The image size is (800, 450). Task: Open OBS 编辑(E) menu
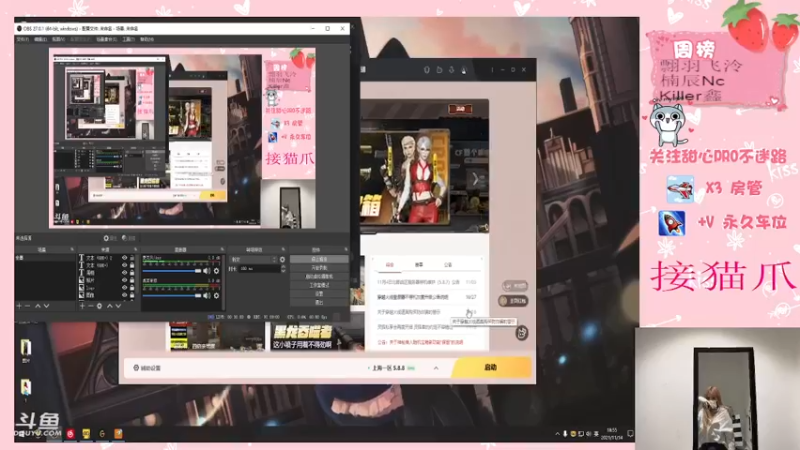[x=40, y=39]
